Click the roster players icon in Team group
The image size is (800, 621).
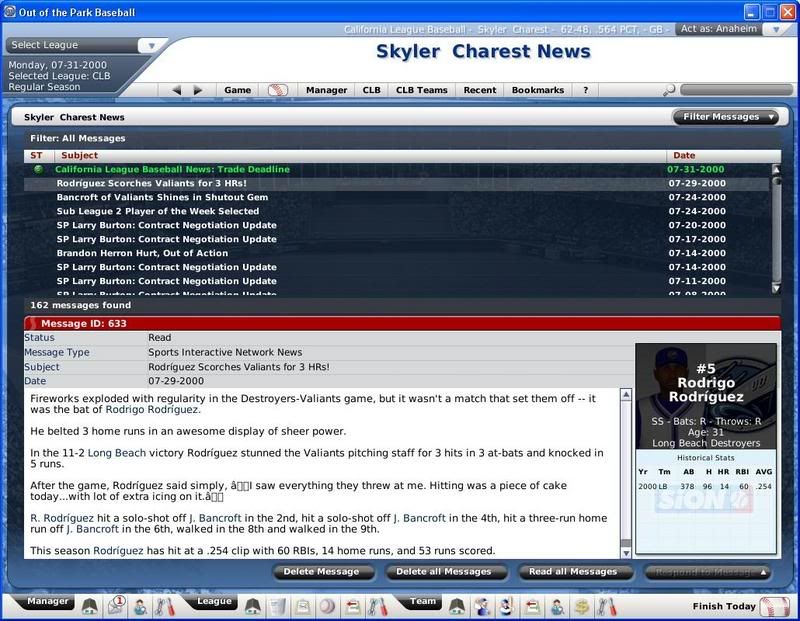[x=482, y=607]
